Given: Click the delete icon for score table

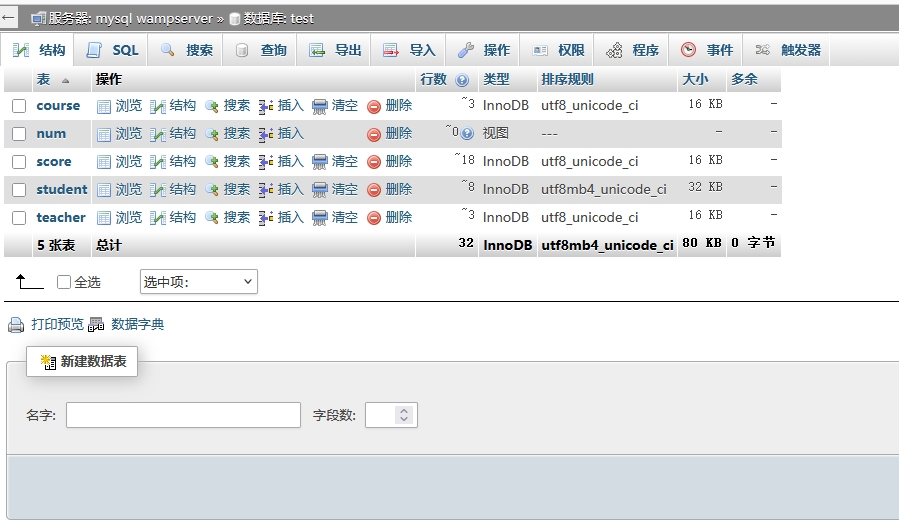Looking at the screenshot, I should point(374,162).
